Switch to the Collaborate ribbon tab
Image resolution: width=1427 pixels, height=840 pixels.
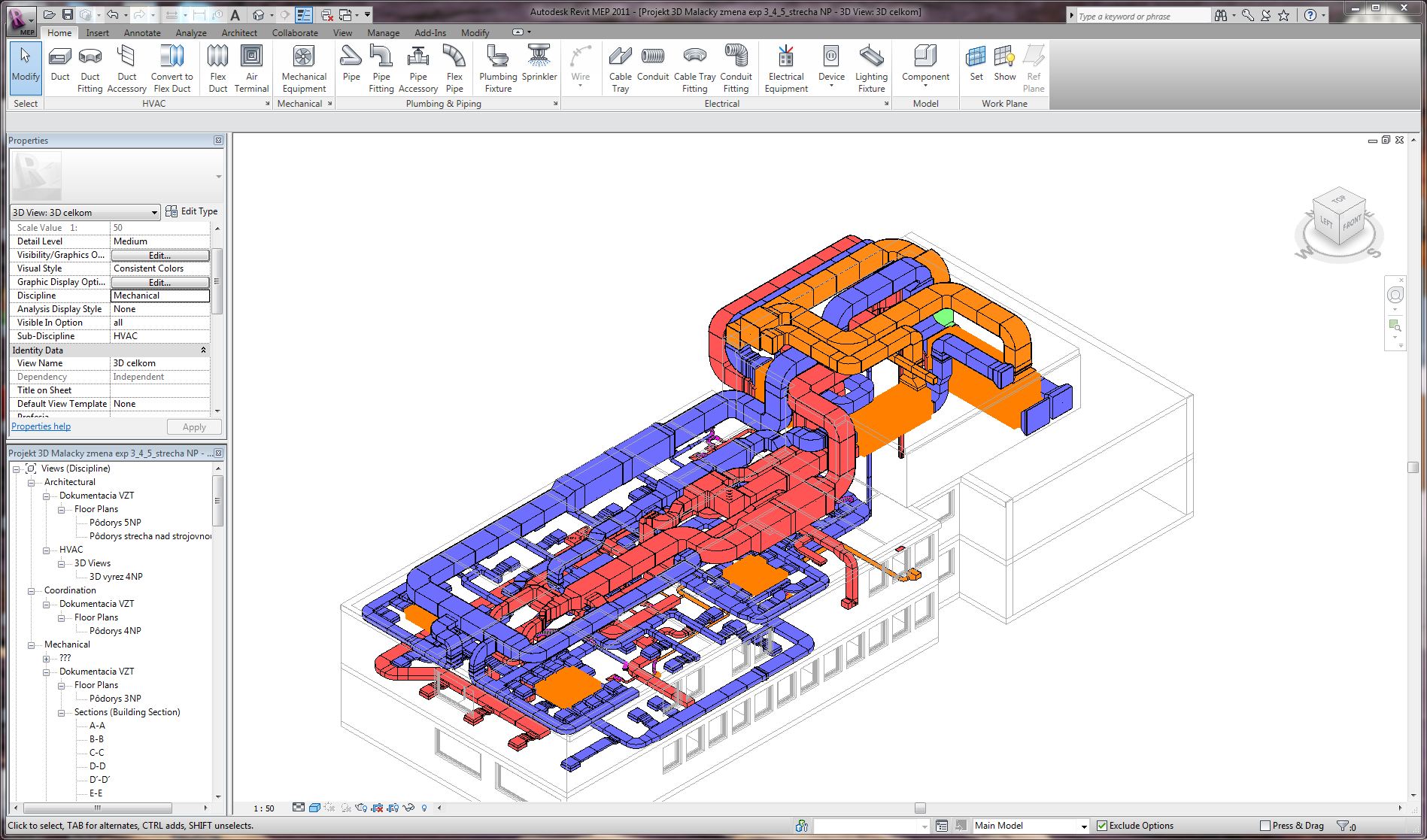[x=295, y=33]
